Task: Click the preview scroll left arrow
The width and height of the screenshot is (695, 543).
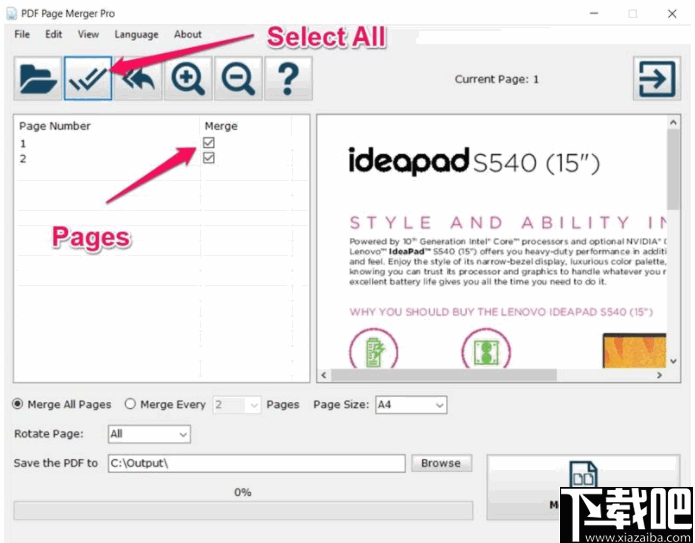Action: click(324, 375)
